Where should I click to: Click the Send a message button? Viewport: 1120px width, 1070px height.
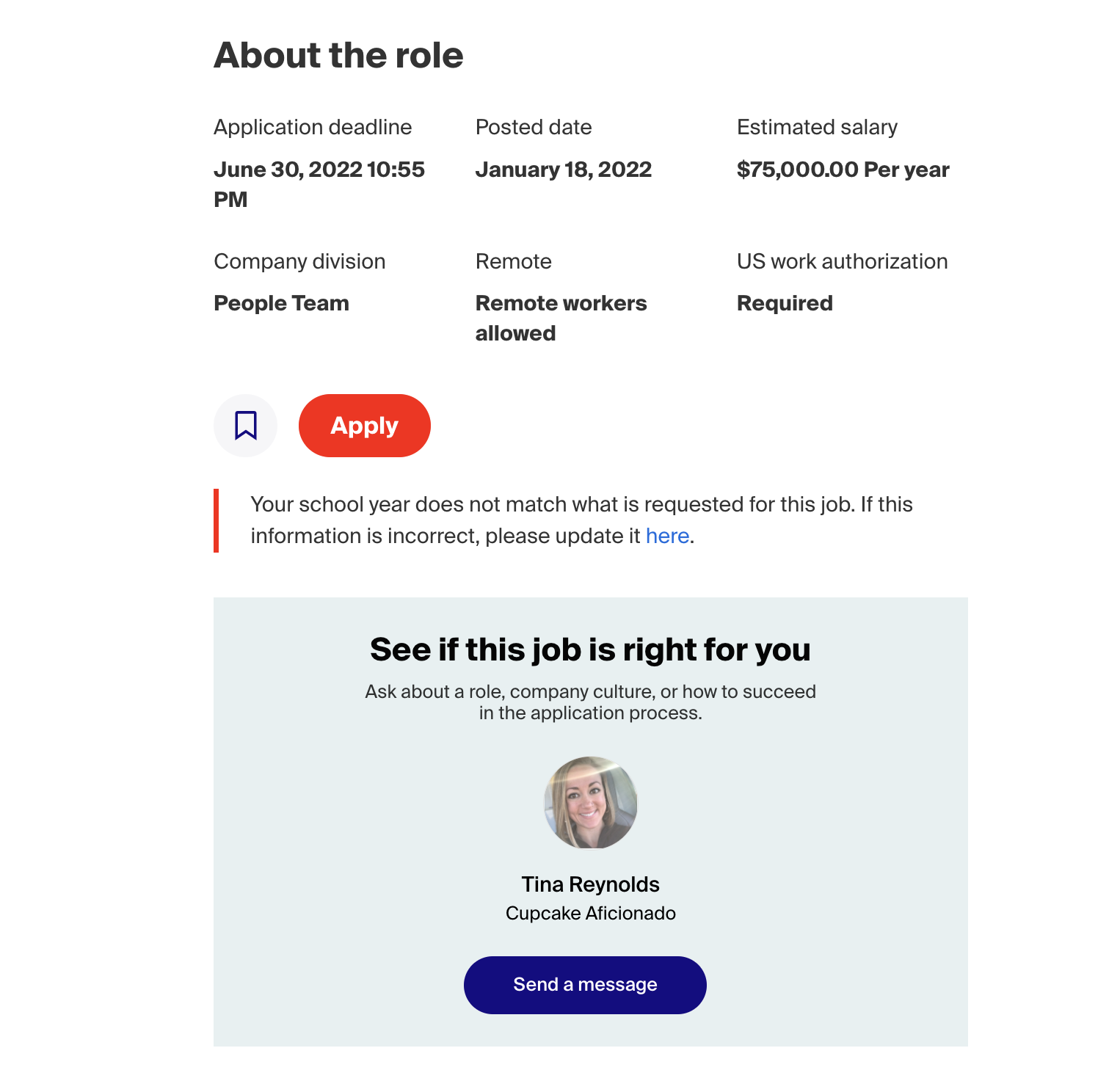coord(585,985)
